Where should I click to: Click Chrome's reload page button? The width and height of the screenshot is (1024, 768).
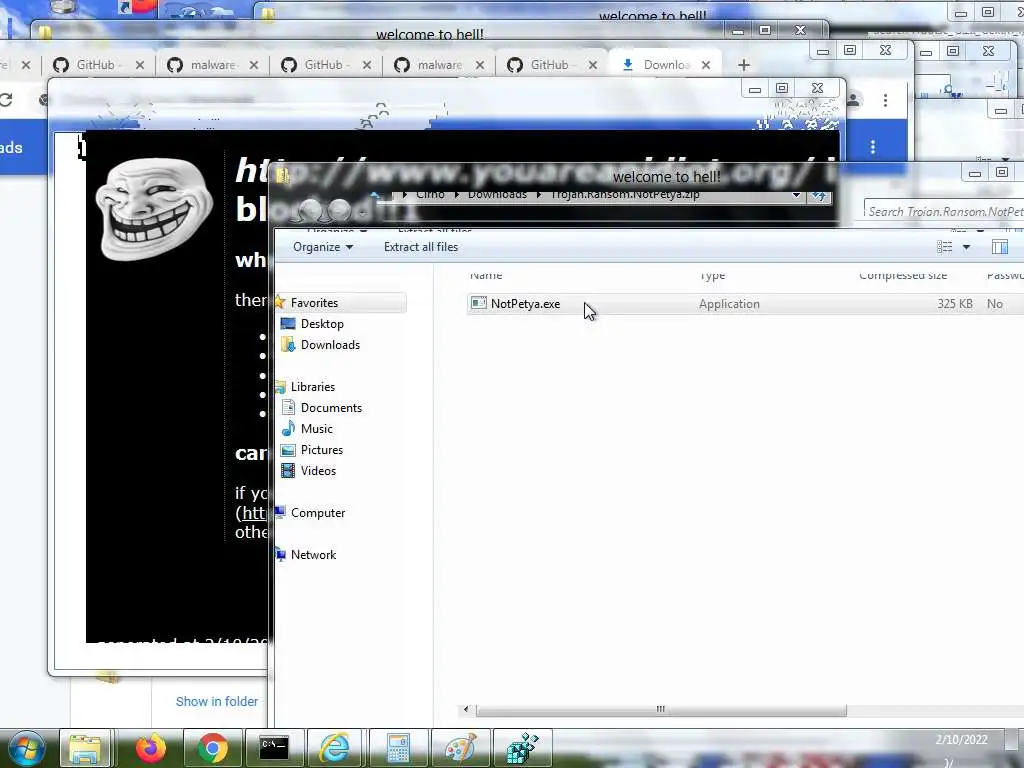(6, 100)
